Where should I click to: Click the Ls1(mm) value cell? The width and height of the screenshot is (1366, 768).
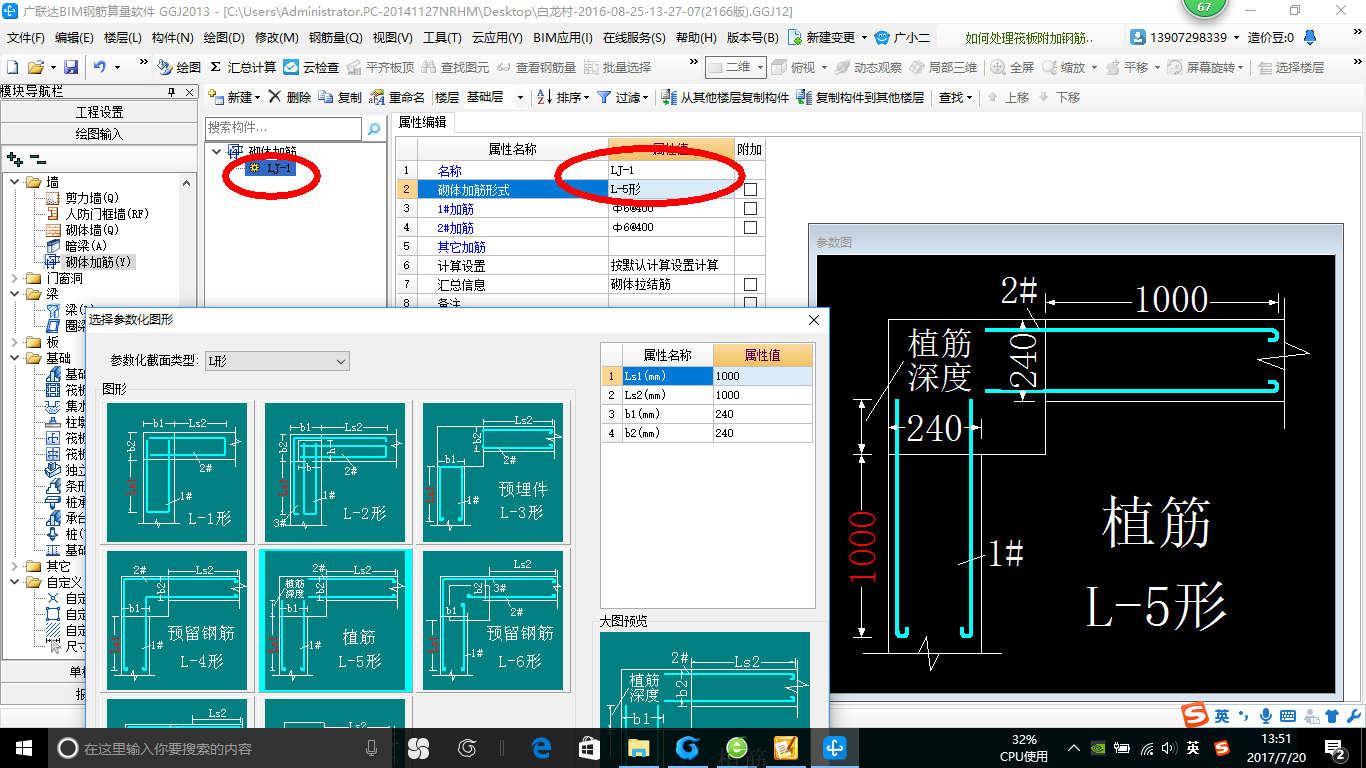pyautogui.click(x=762, y=376)
